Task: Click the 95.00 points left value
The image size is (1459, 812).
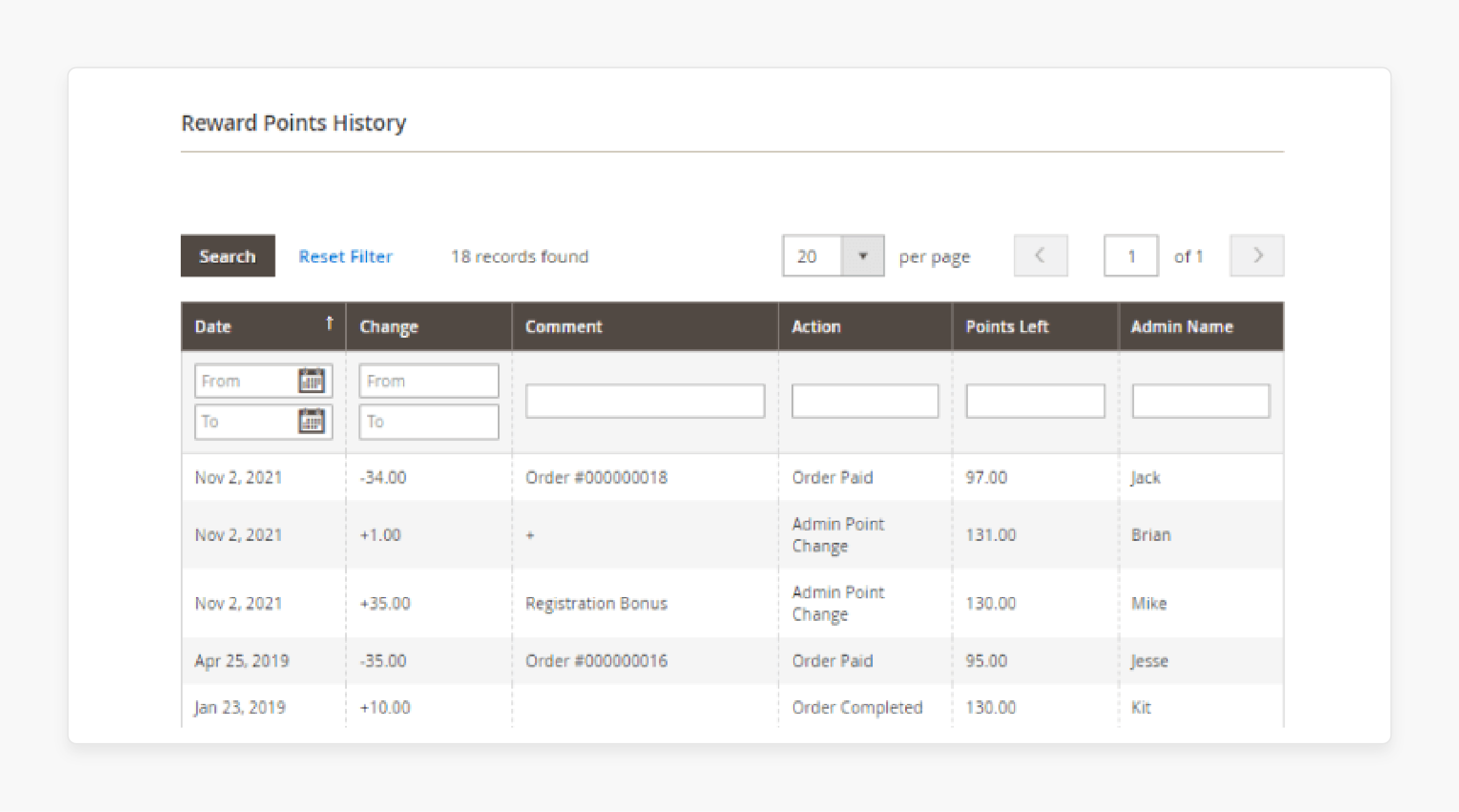Action: pyautogui.click(x=986, y=661)
